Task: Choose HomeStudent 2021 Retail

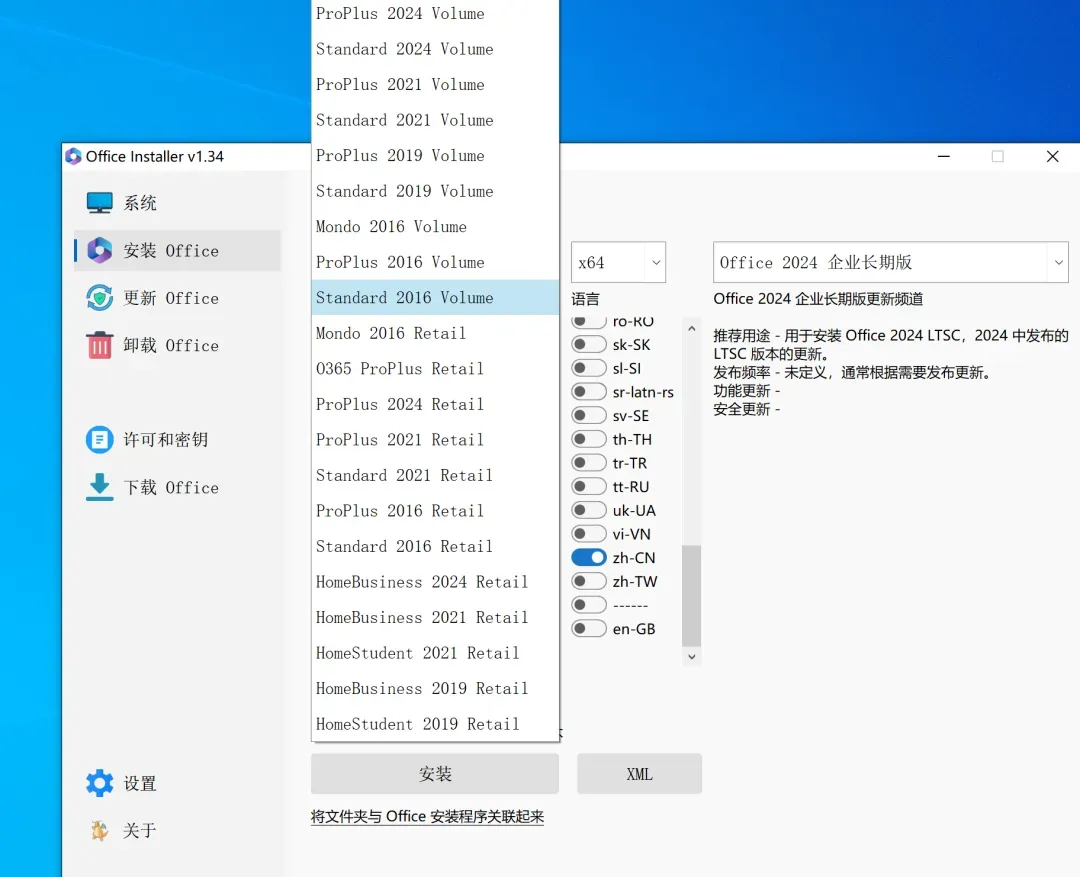Action: pyautogui.click(x=435, y=653)
